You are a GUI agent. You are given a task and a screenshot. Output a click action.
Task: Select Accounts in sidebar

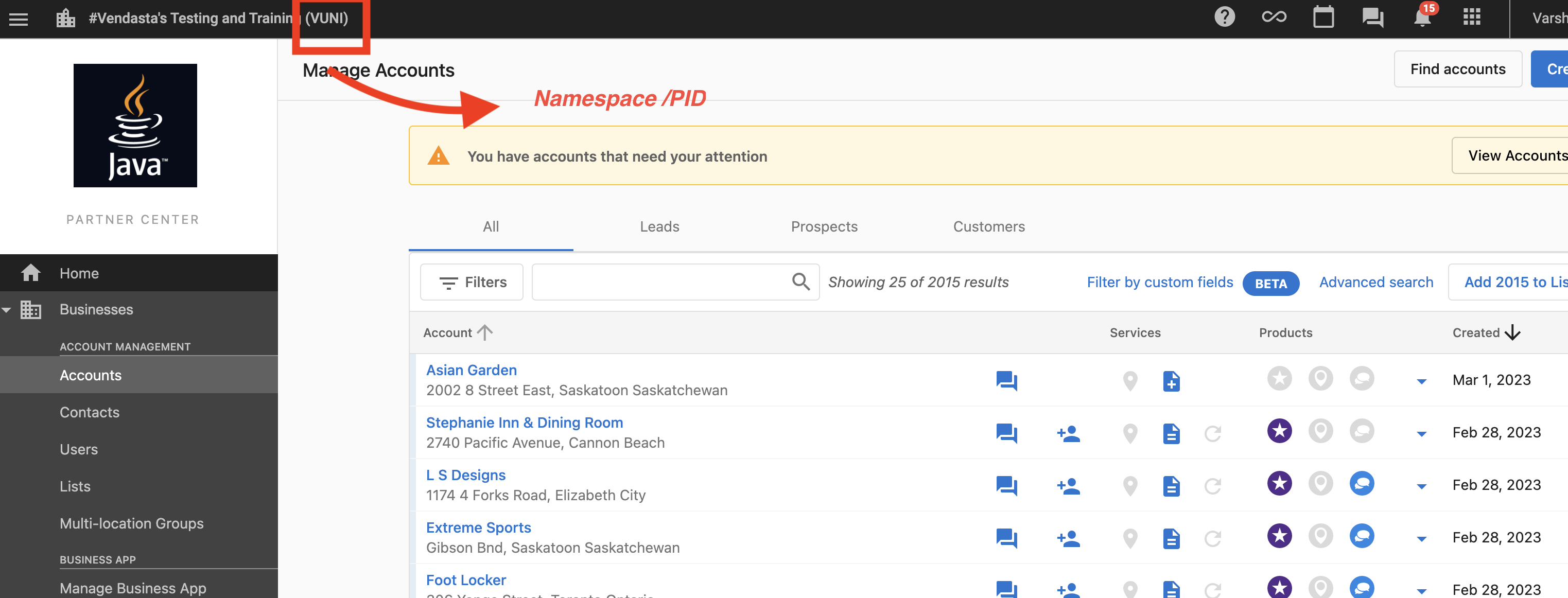click(139, 375)
